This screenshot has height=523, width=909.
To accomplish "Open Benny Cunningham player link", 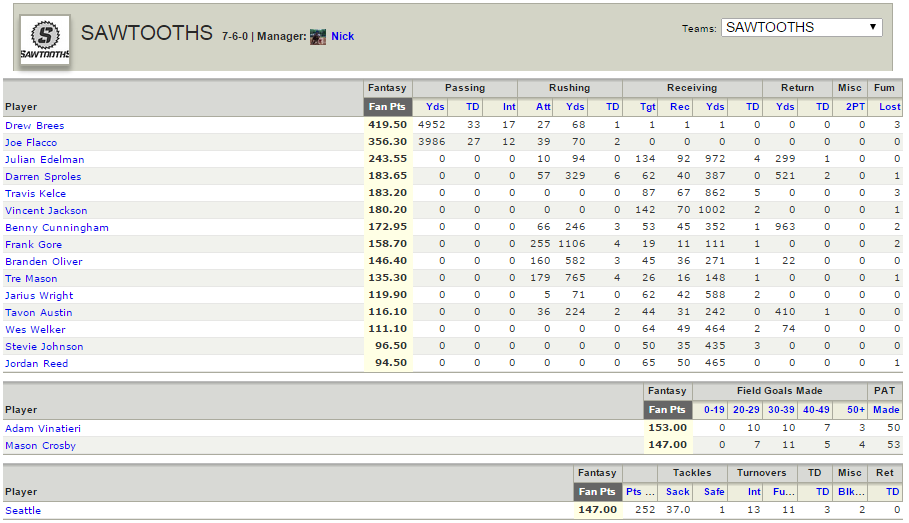I will click(57, 227).
